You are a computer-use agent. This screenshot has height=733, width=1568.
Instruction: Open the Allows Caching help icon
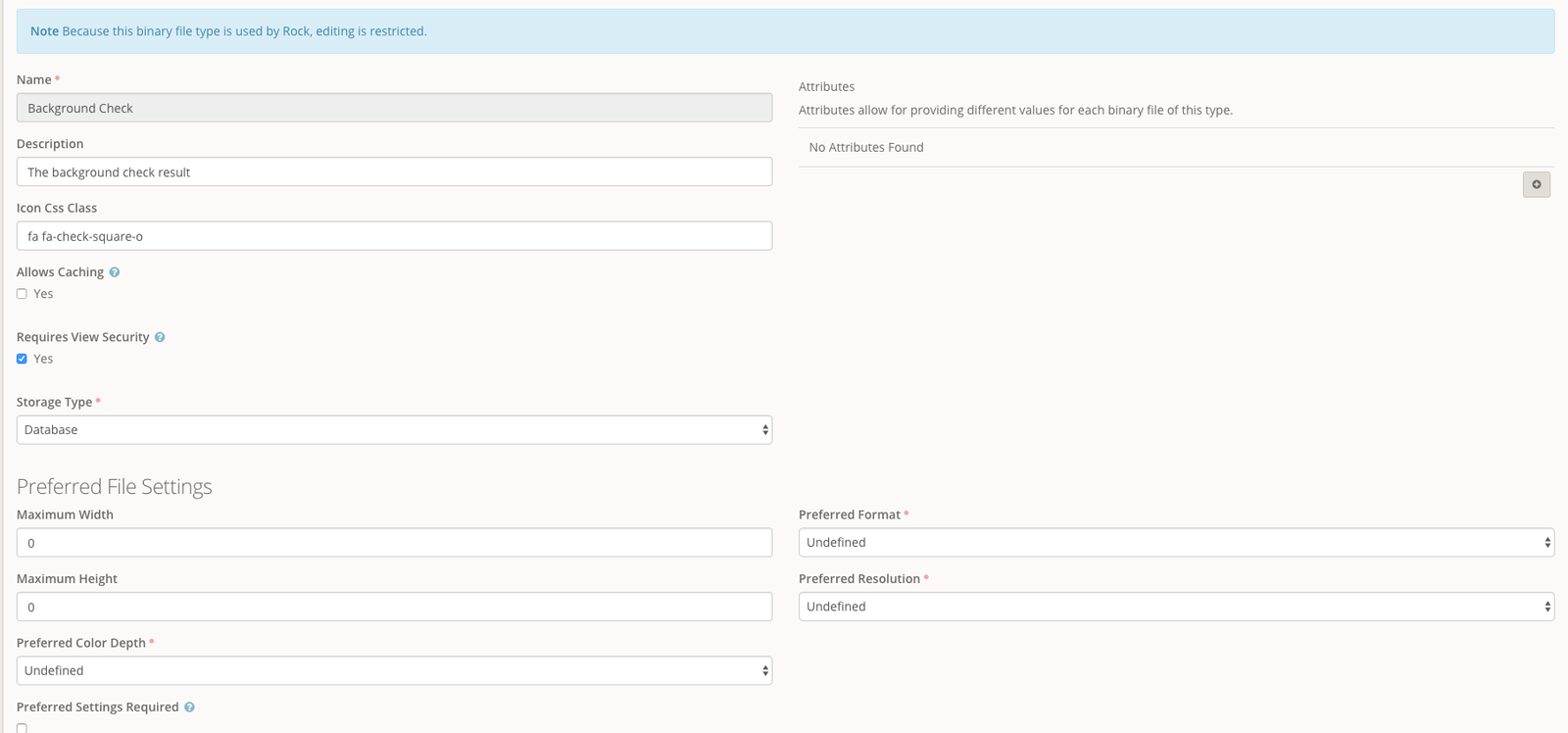coord(115,272)
